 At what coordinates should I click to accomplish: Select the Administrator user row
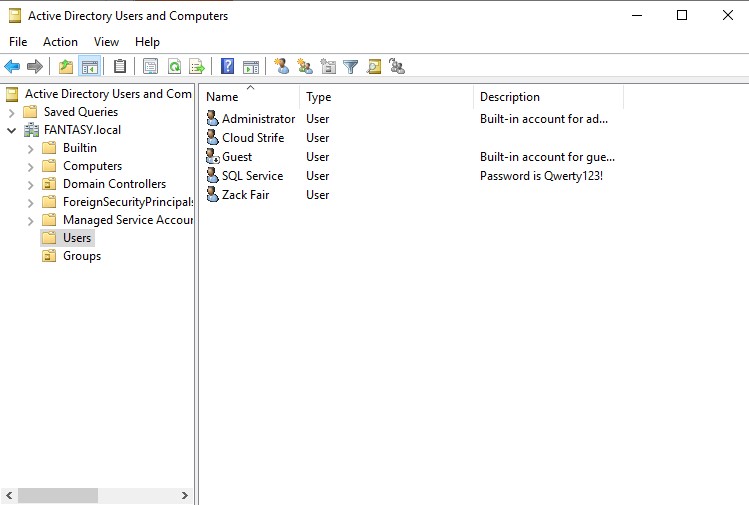[258, 118]
